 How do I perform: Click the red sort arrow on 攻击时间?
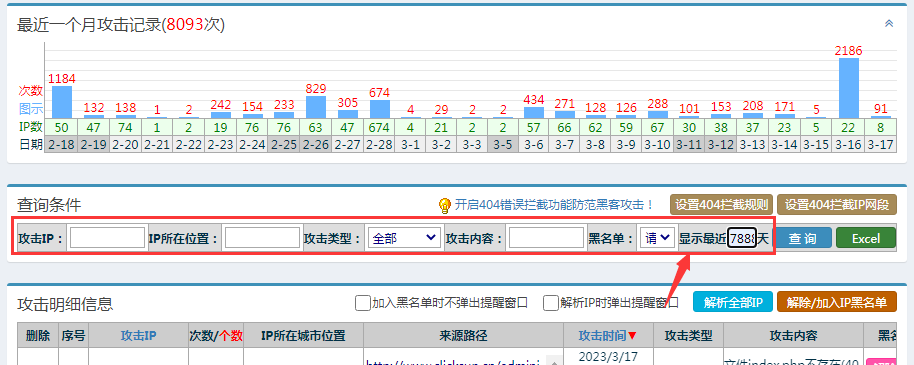(x=632, y=336)
